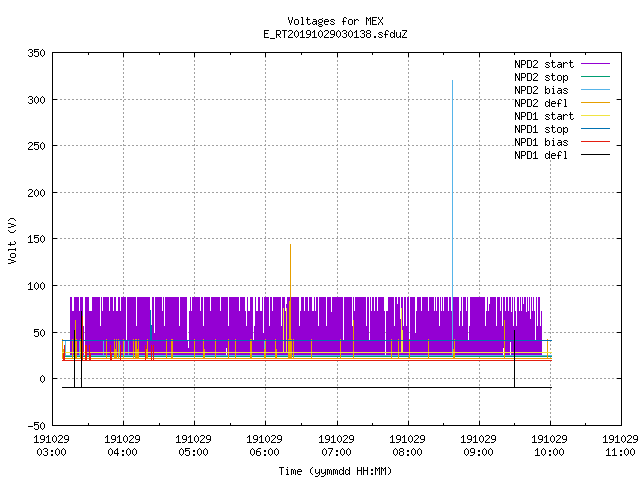Click the red NPD1 bias legend line
This screenshot has width=640, height=480.
(x=595, y=142)
